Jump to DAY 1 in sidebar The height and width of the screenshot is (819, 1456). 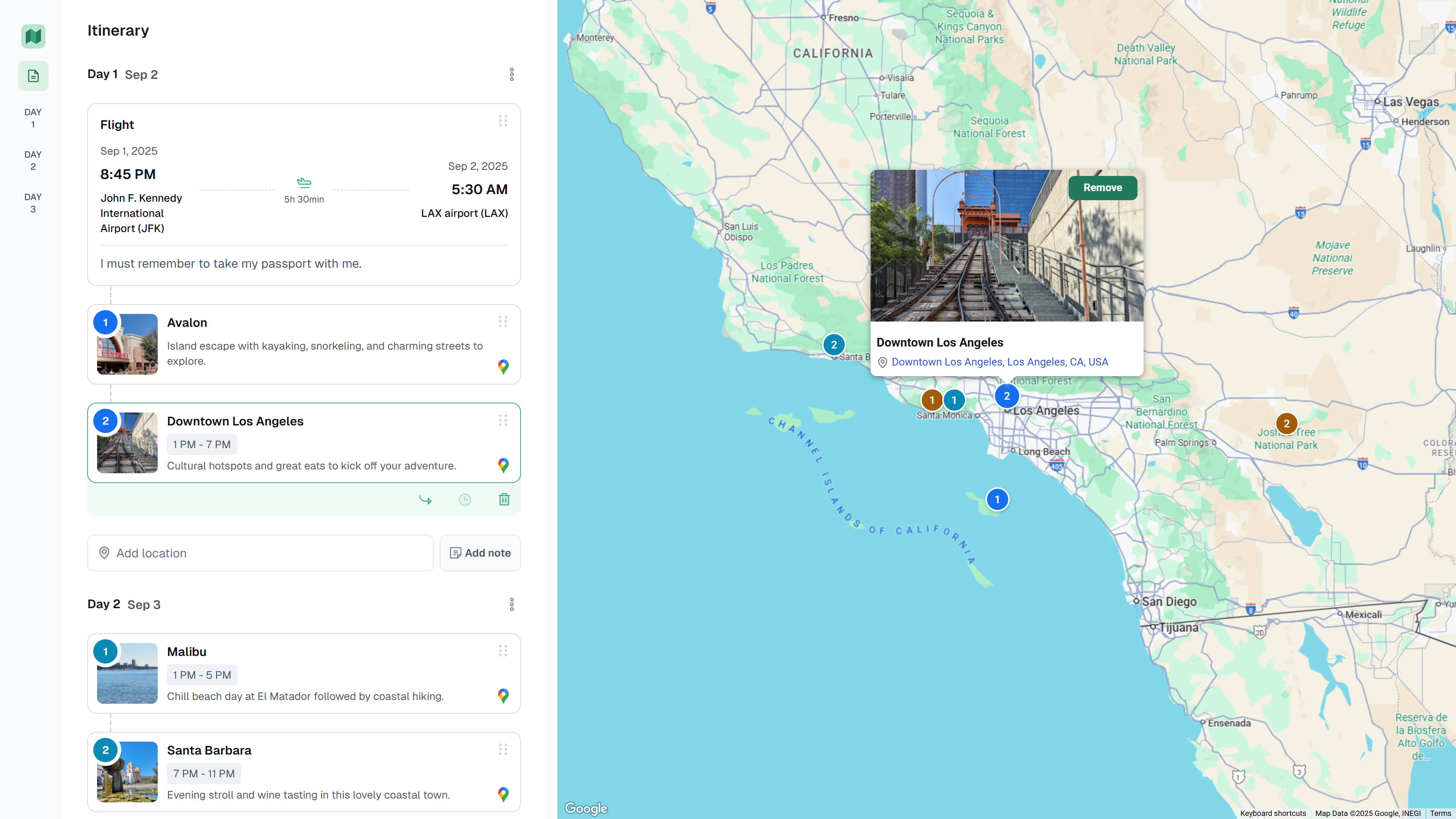pos(33,118)
